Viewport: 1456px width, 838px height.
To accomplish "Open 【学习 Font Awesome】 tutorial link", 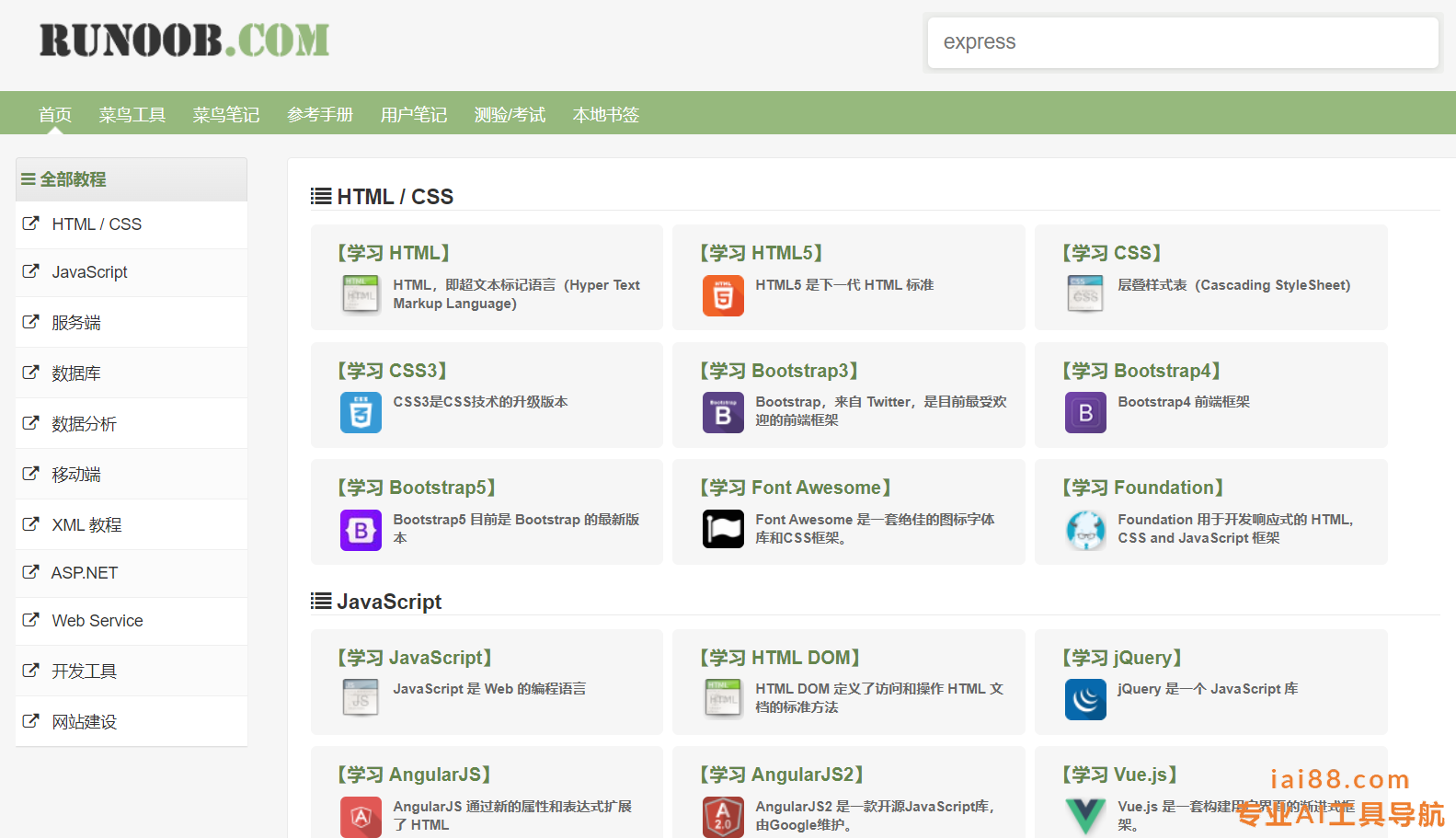I will click(x=796, y=488).
